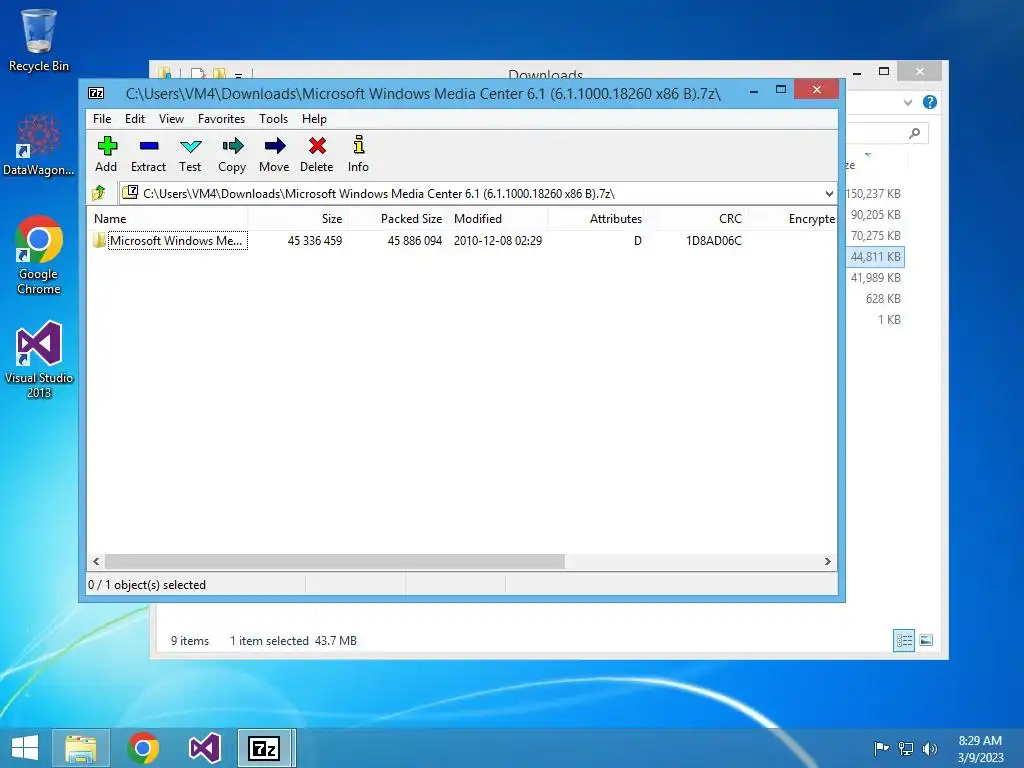Select the DataWagon desktop shortcut
The width and height of the screenshot is (1024, 768).
[39, 145]
